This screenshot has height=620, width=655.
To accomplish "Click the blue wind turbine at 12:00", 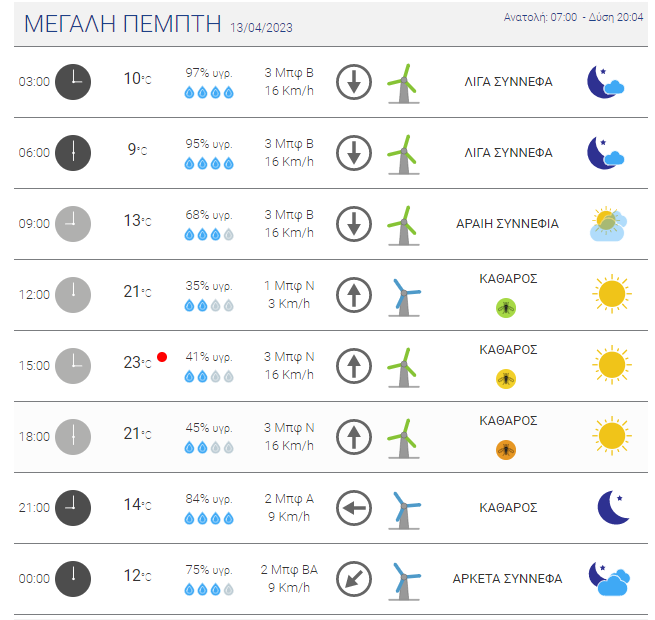I will [404, 297].
